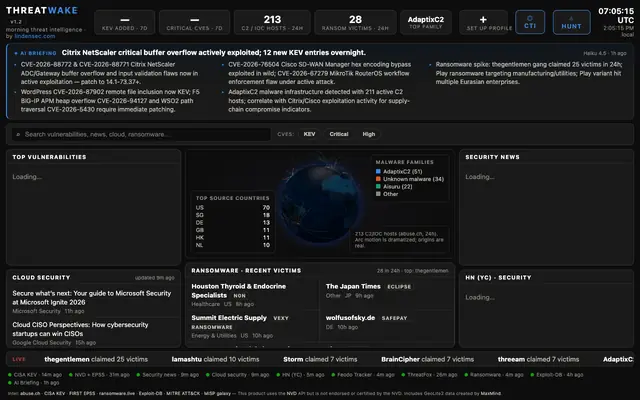
Task: Click the orange Unknown malware legend swatch
Action: (378, 179)
